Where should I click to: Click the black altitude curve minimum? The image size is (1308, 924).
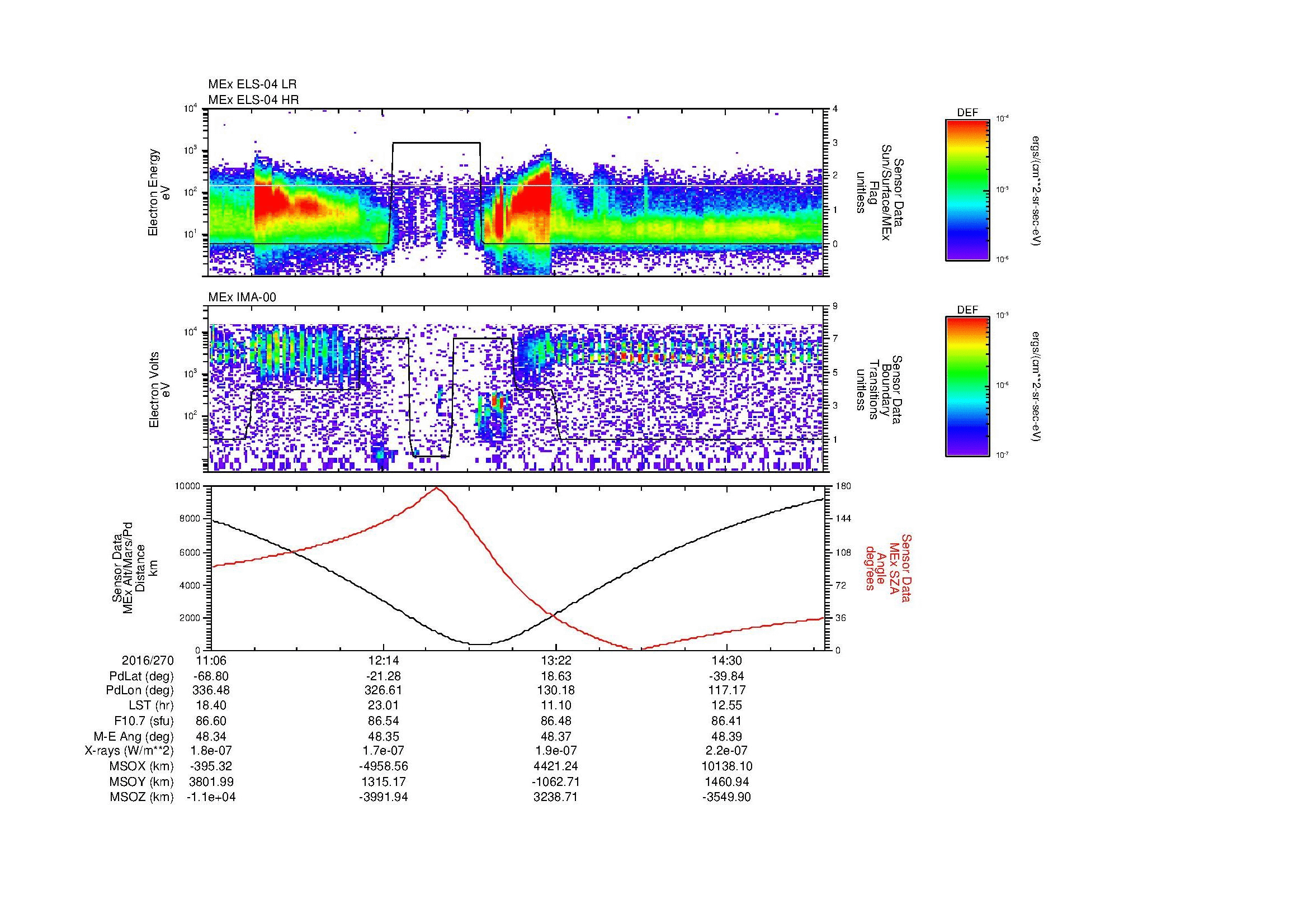pyautogui.click(x=480, y=645)
